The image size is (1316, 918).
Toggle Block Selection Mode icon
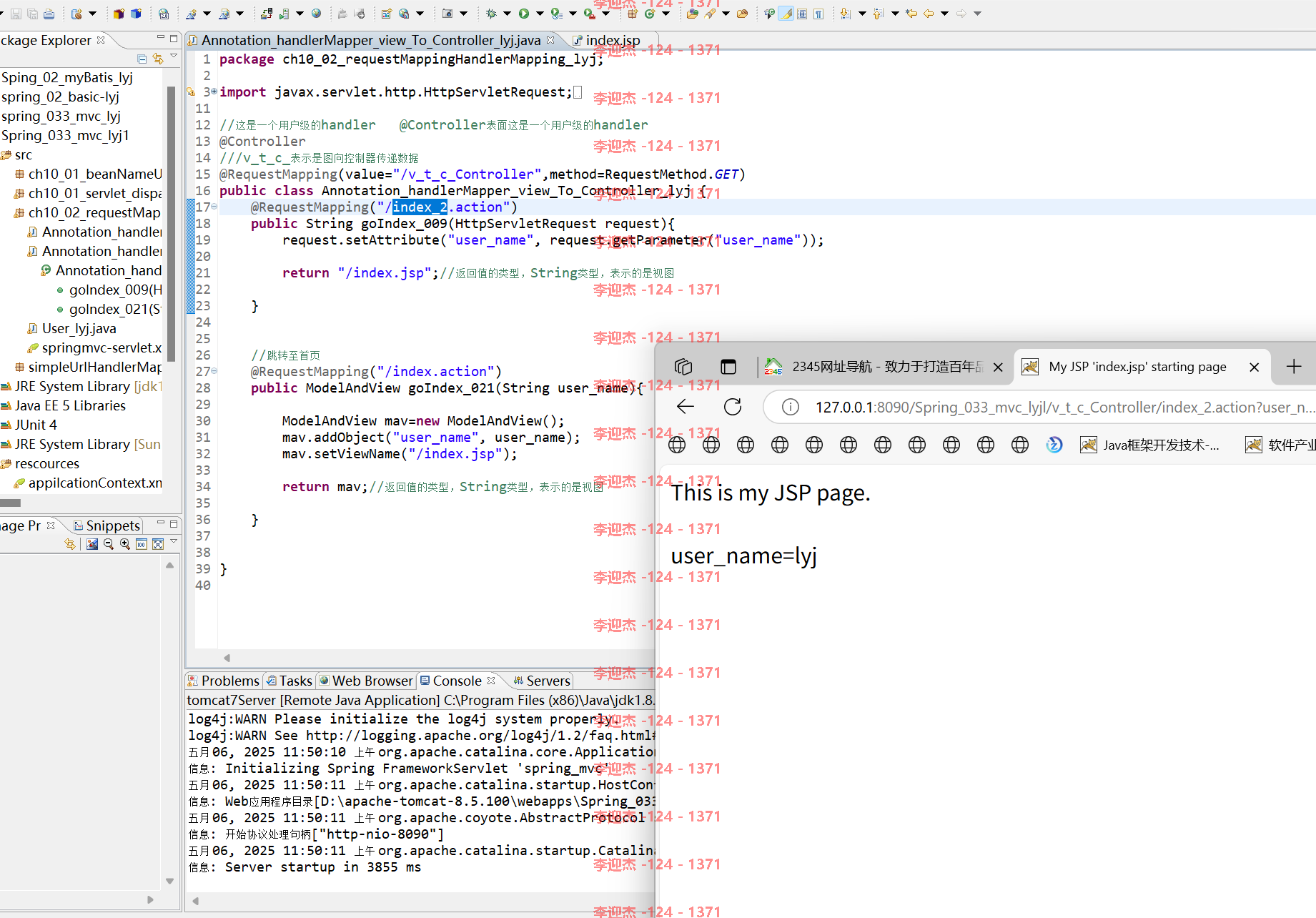pos(802,14)
